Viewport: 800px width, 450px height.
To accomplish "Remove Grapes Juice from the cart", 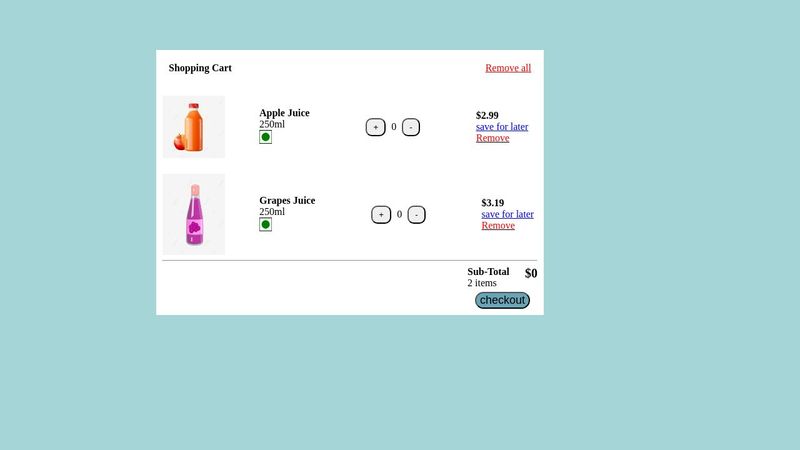I will (x=498, y=226).
